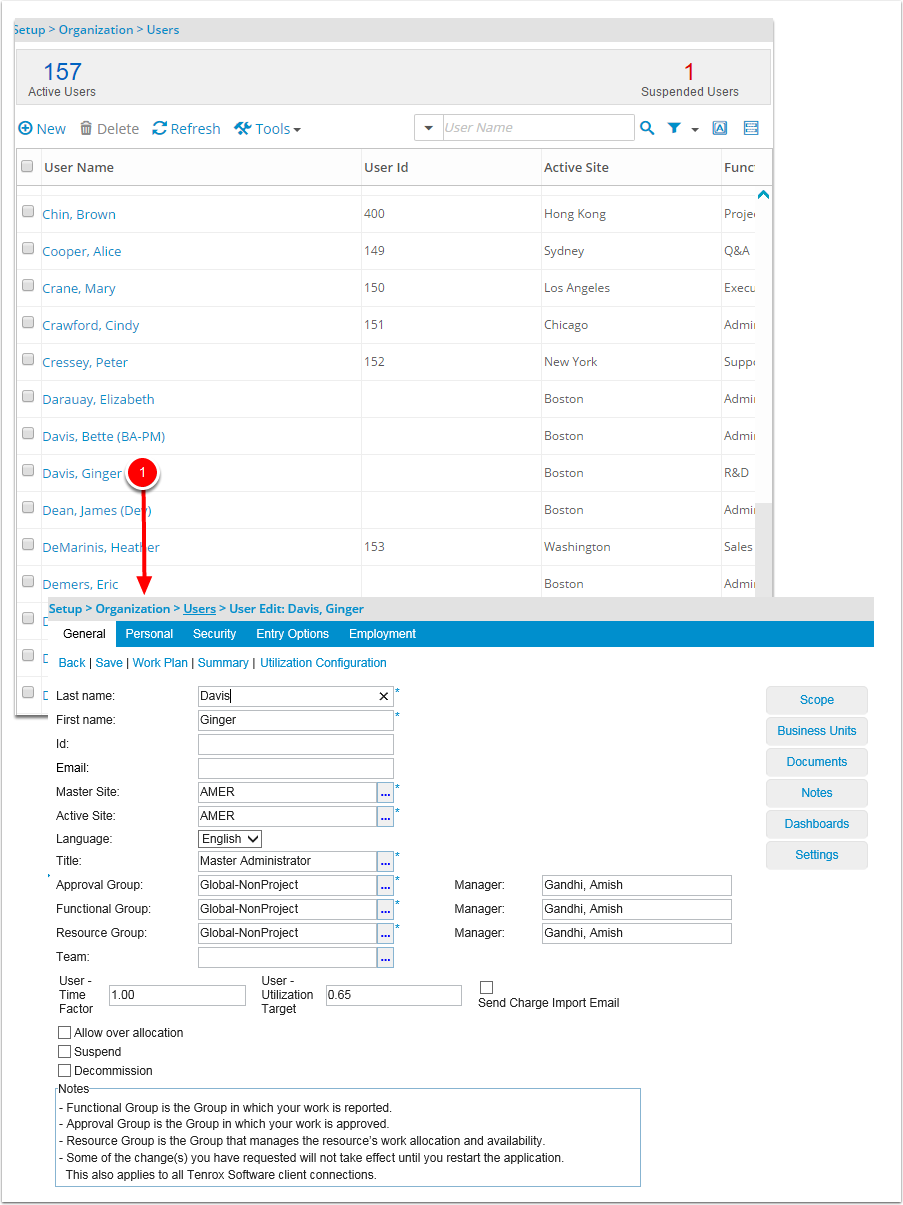Click the Business Units button

pyautogui.click(x=817, y=731)
